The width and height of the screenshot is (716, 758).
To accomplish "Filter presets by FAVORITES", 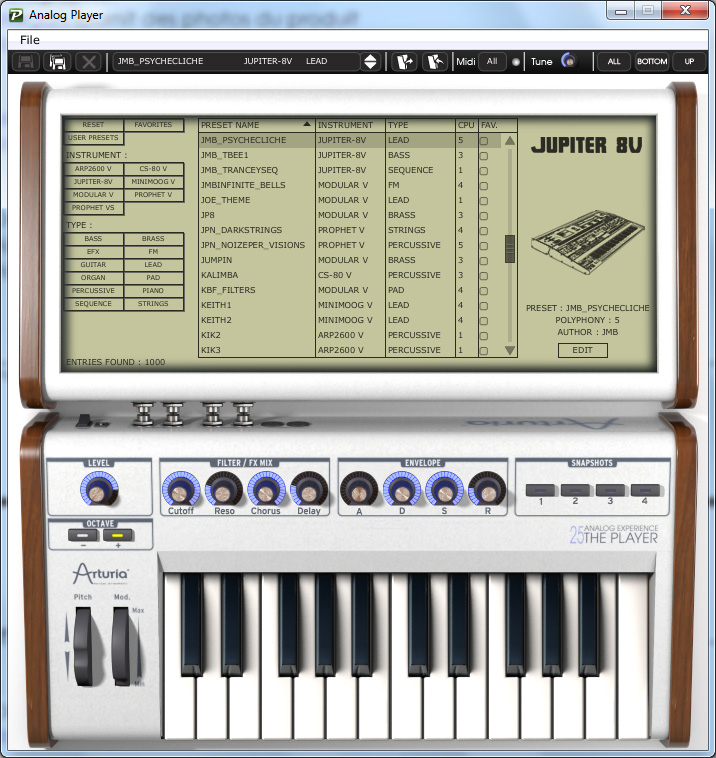I will [153, 125].
